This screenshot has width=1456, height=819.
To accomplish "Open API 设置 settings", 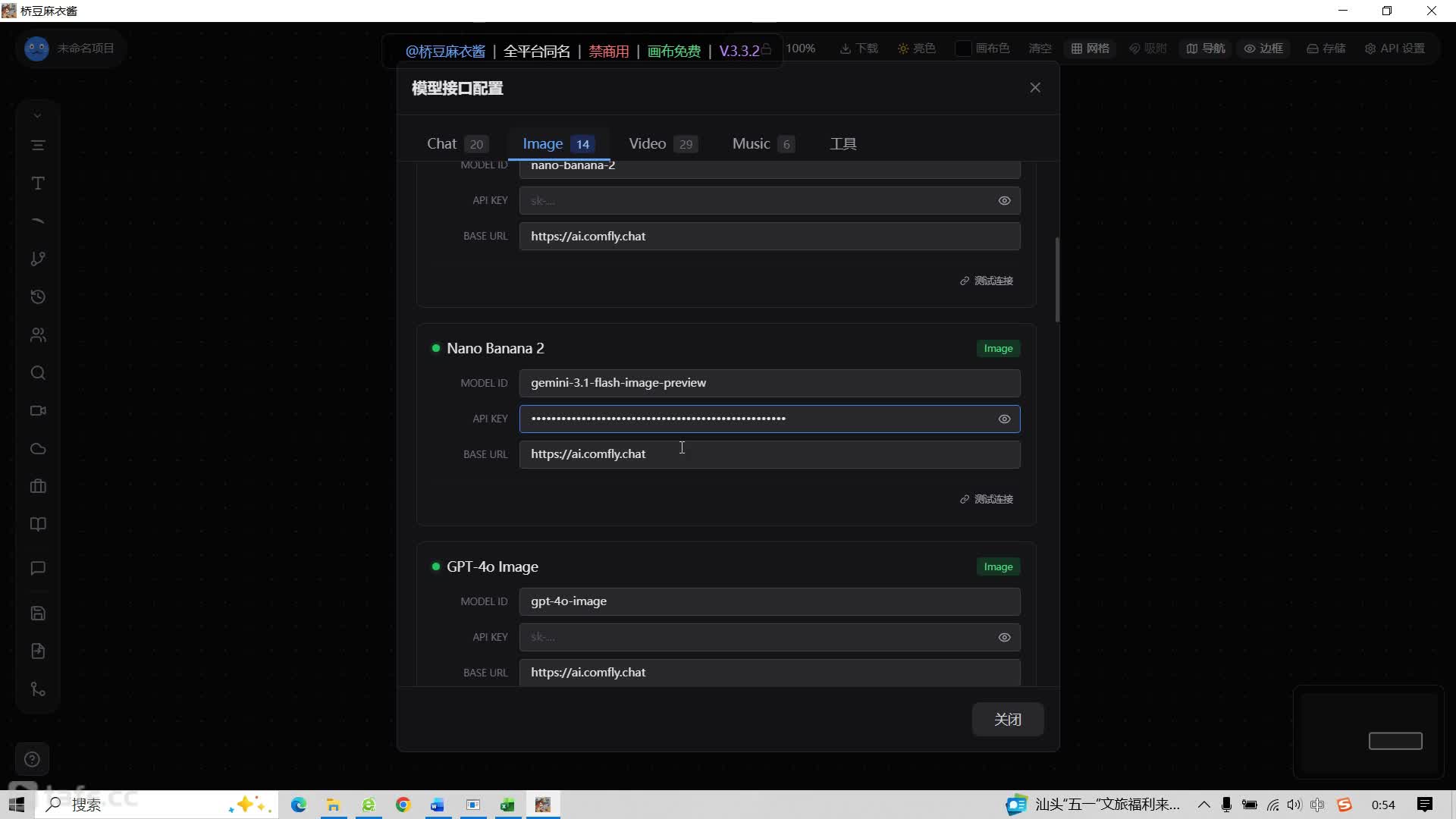I will [x=1395, y=49].
